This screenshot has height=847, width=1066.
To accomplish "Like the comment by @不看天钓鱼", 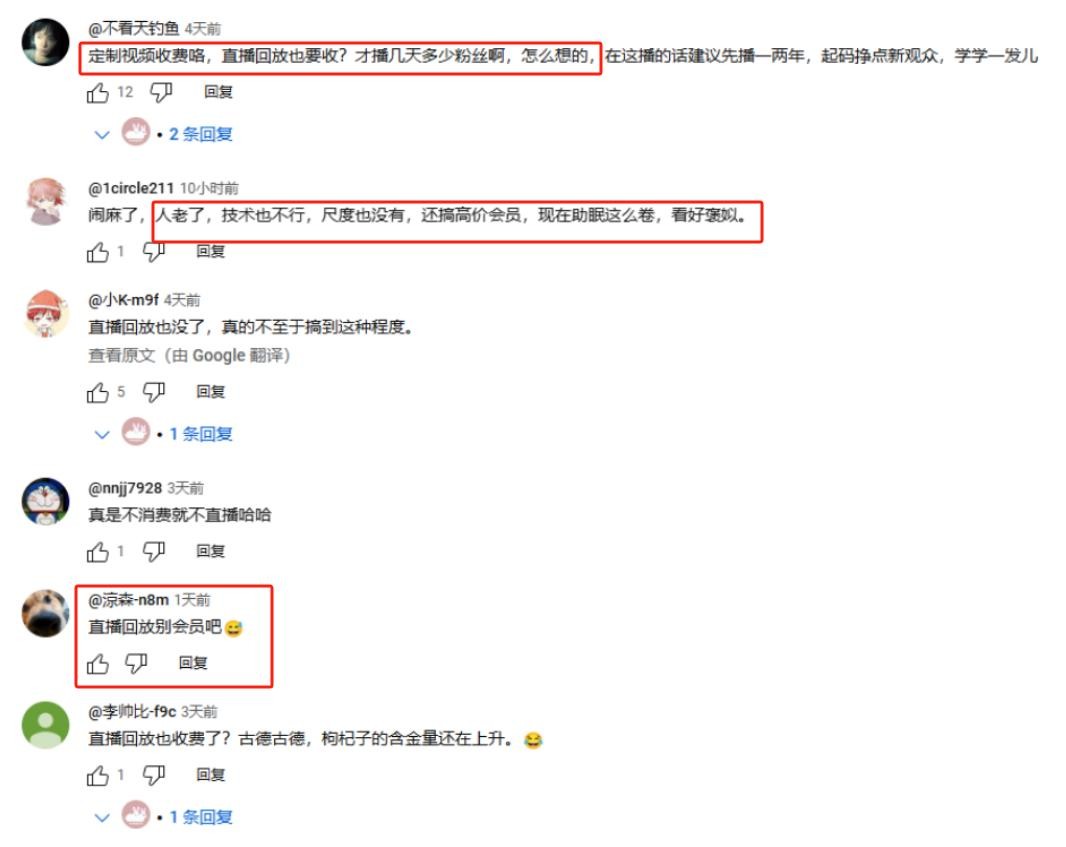I will (x=98, y=92).
